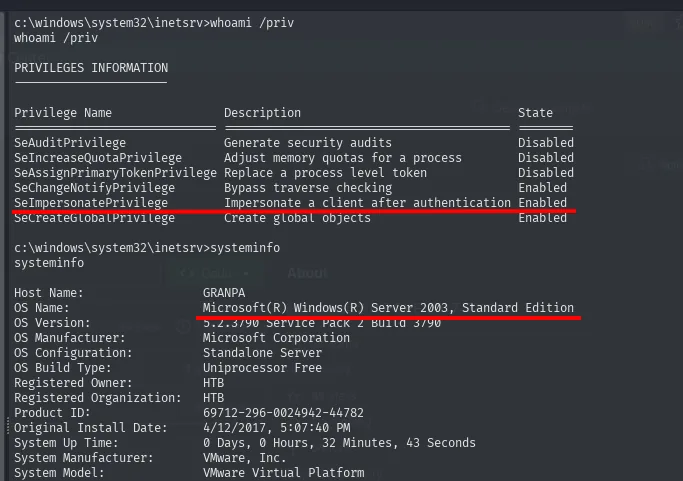Click the "State" column header

click(x=535, y=113)
